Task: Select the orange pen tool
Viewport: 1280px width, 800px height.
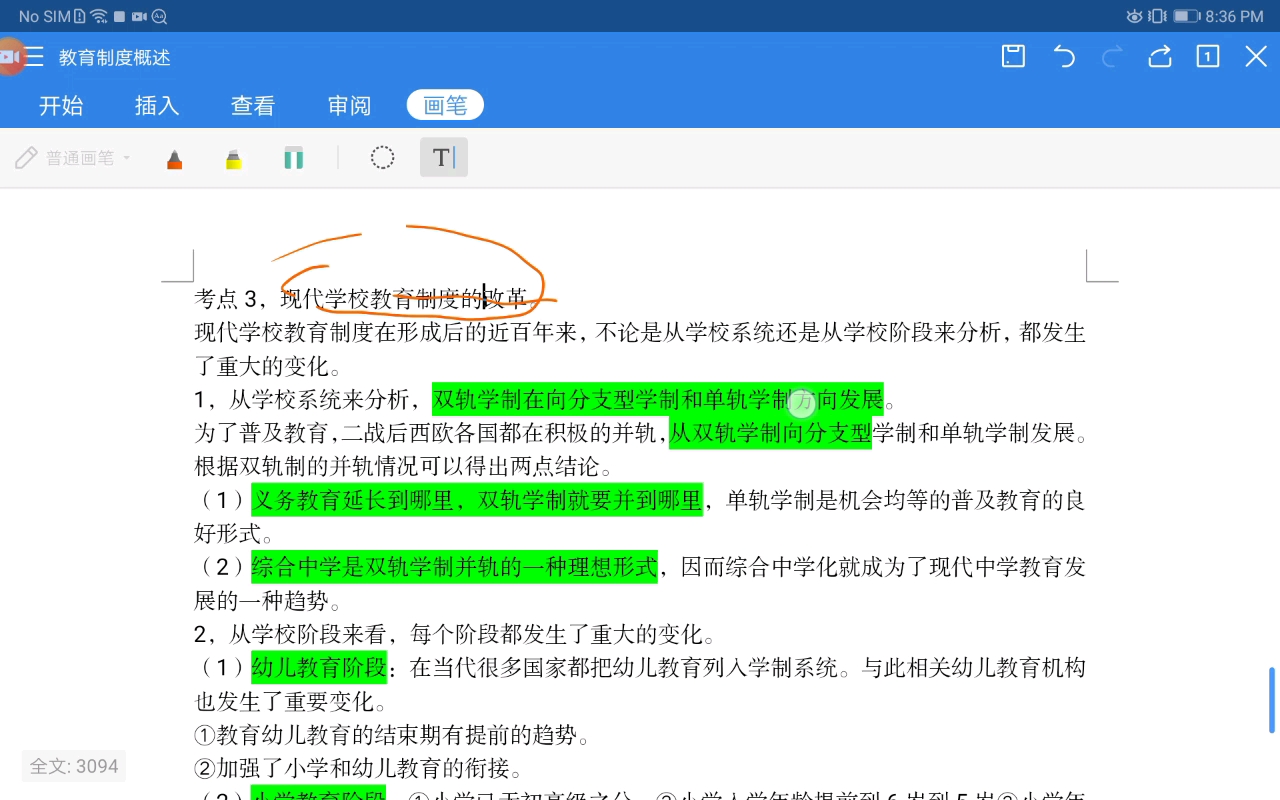Action: coord(174,158)
